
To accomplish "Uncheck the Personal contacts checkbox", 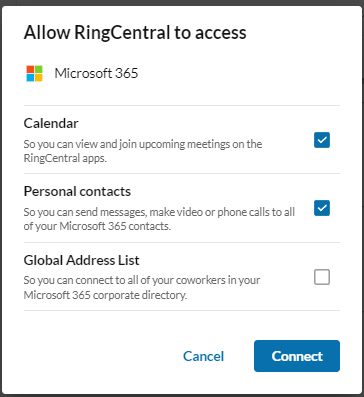I will [322, 208].
